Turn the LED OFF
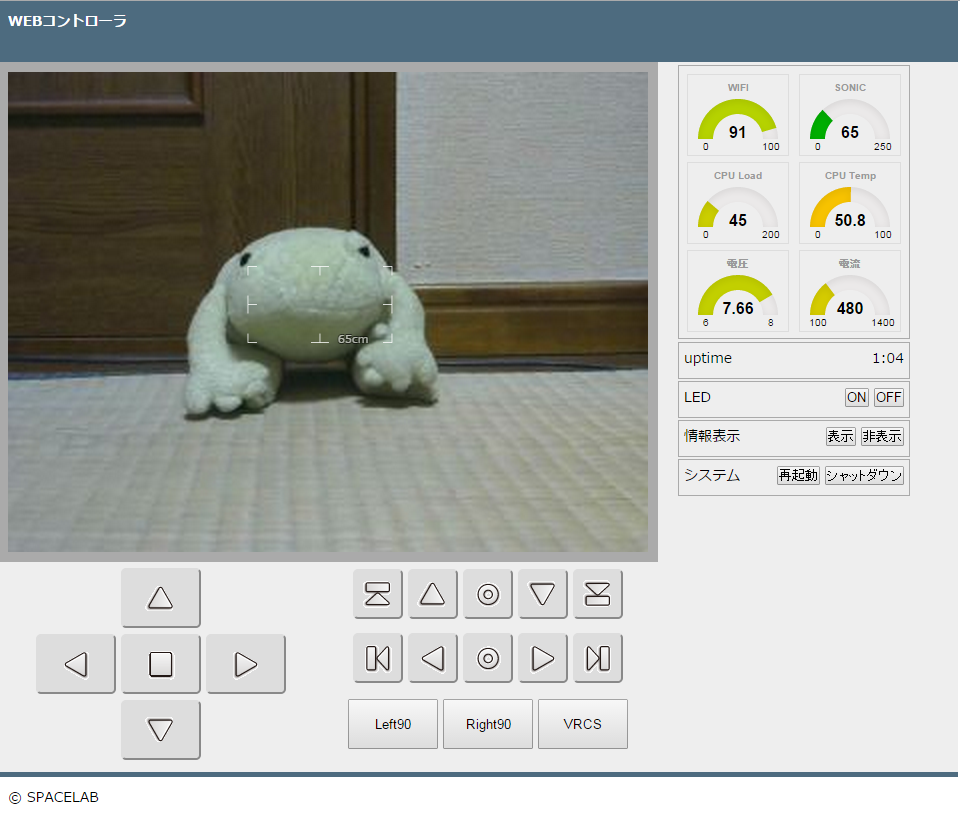The width and height of the screenshot is (960, 818). 888,397
